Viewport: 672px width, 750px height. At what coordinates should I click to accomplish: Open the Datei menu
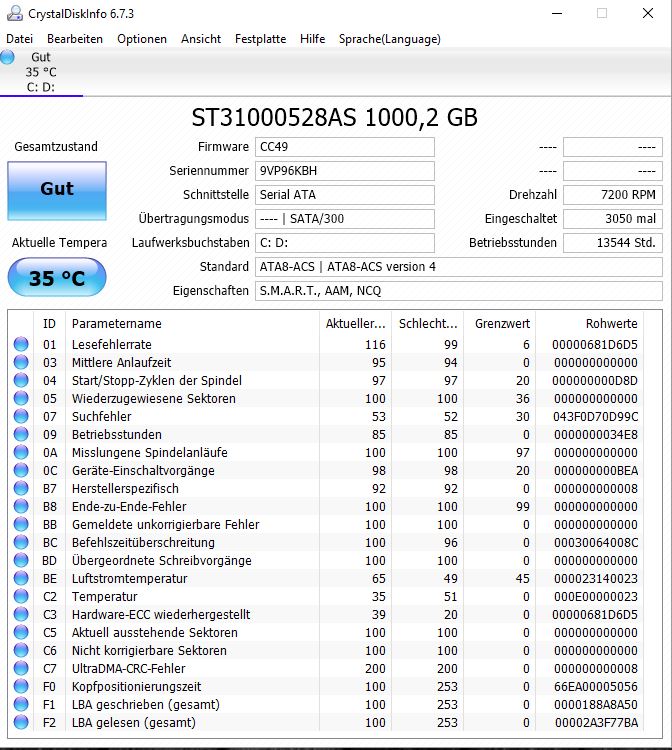coord(20,39)
